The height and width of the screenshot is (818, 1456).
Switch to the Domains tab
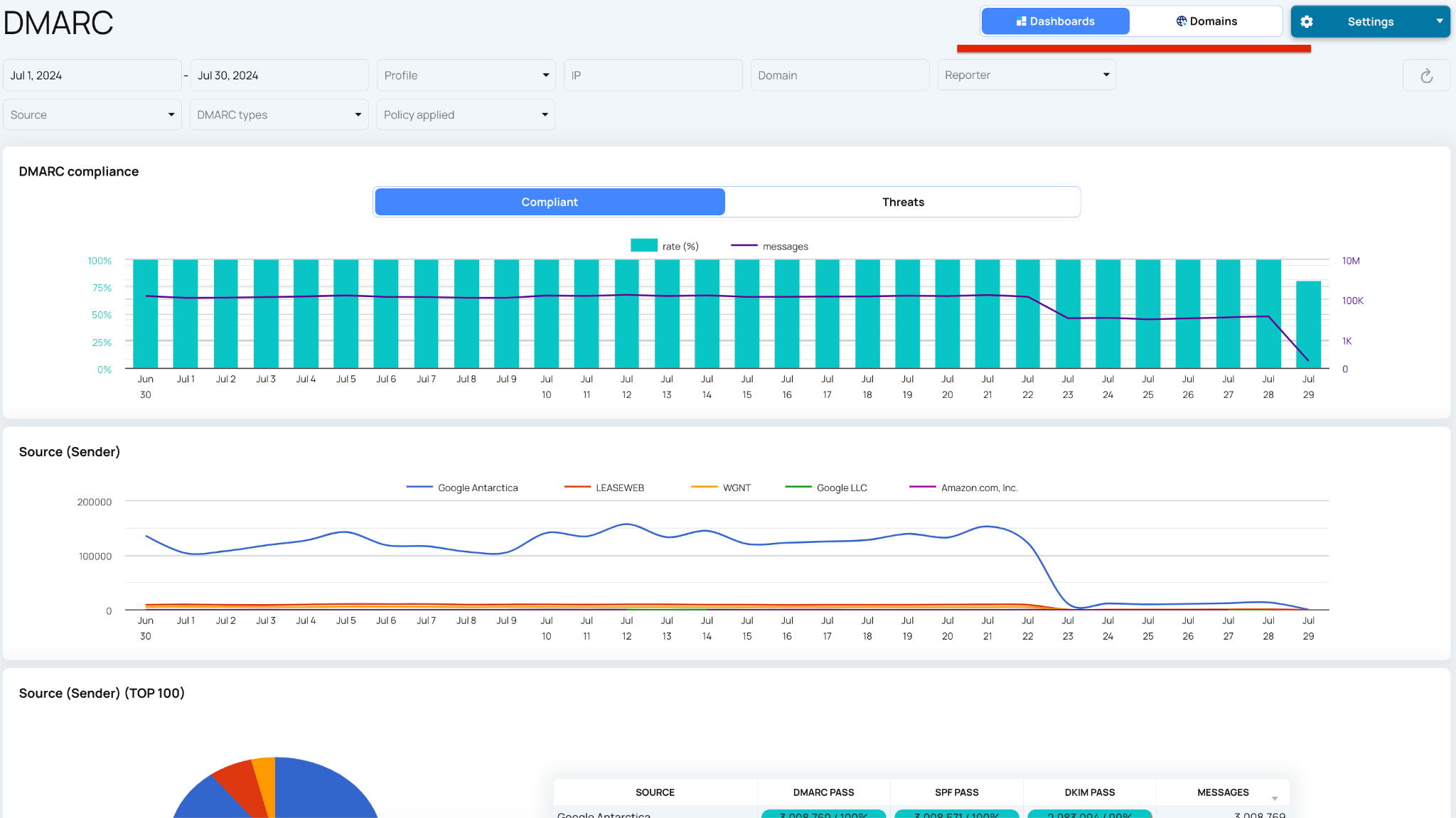(x=1206, y=21)
